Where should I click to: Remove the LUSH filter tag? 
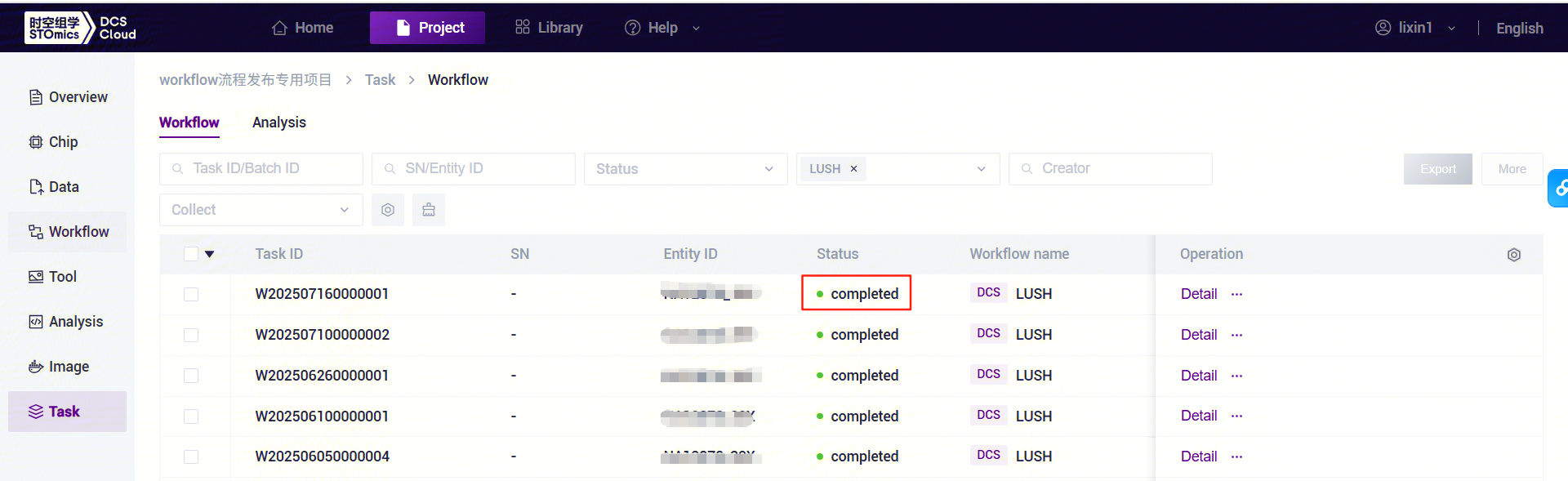(853, 169)
